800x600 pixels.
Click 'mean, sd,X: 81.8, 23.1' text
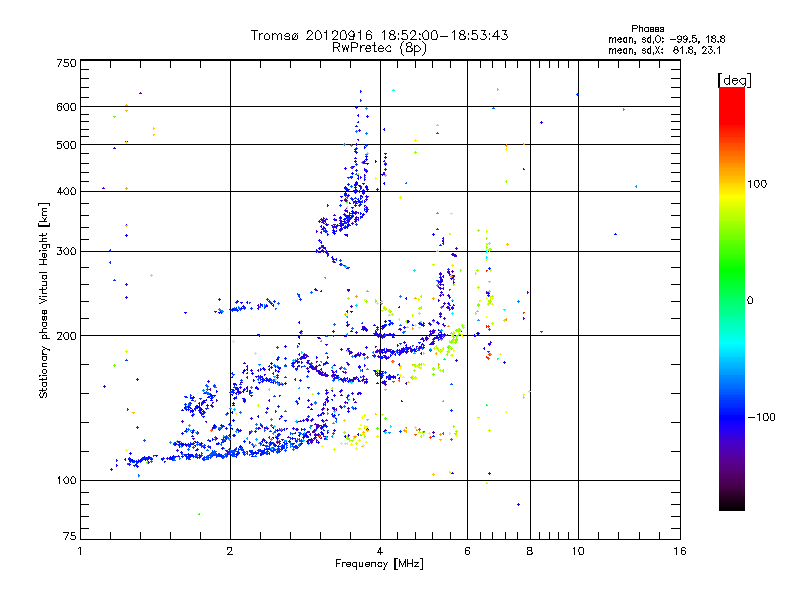664,50
